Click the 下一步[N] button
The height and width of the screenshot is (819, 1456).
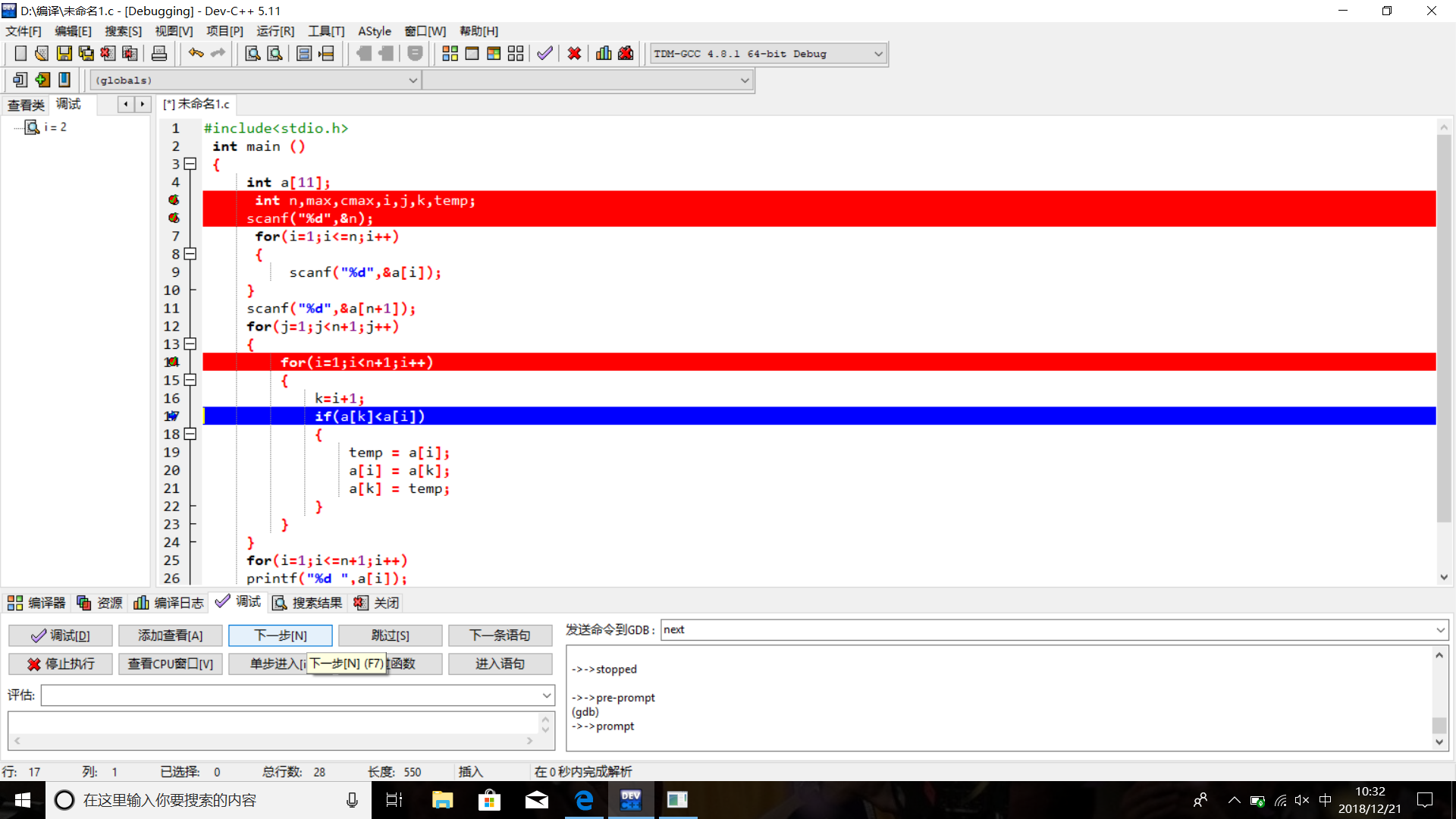281,635
